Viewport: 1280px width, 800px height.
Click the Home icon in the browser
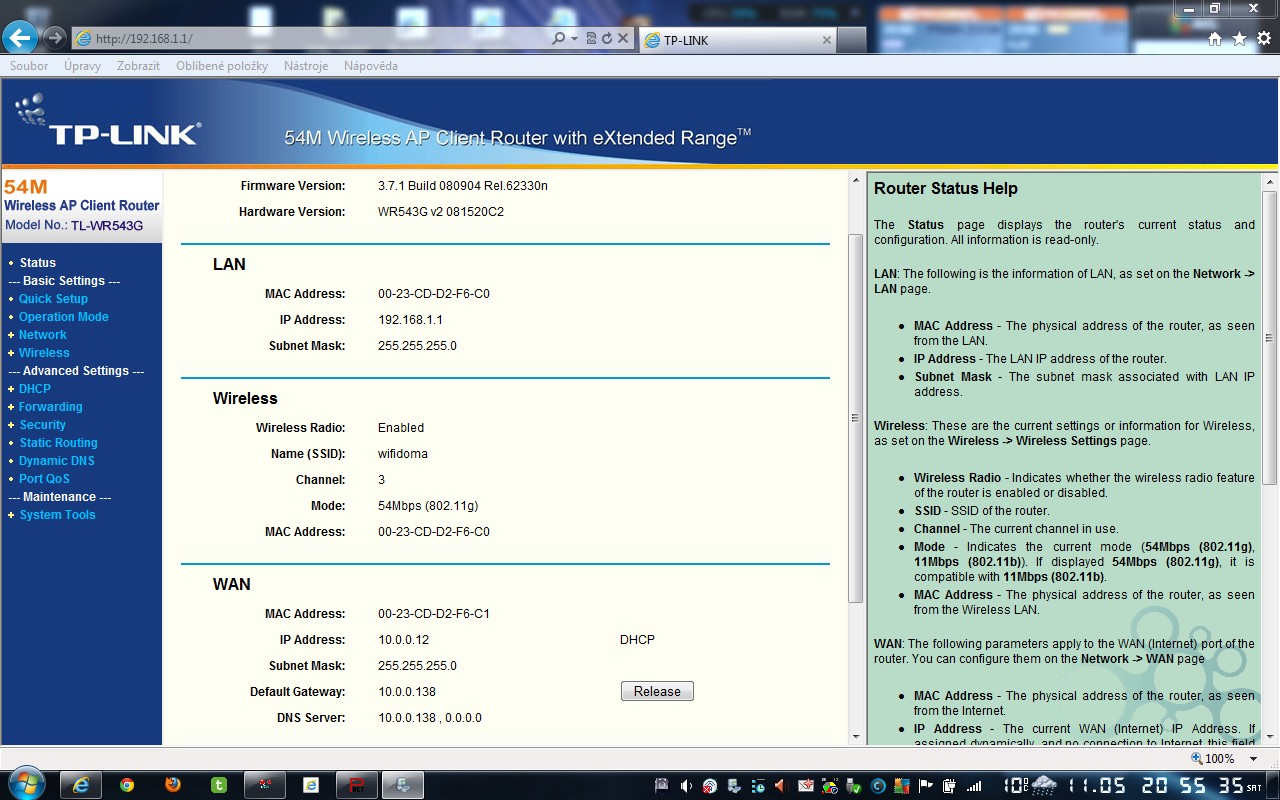1215,39
